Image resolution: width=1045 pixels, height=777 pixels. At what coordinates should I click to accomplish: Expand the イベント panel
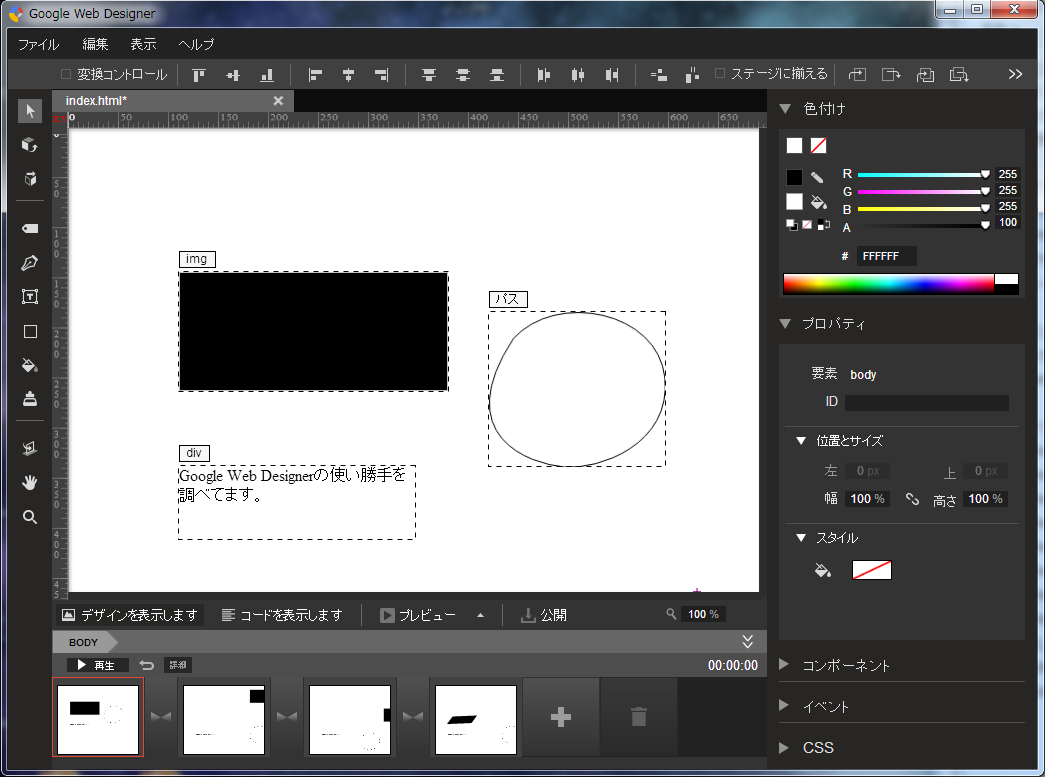(784, 706)
